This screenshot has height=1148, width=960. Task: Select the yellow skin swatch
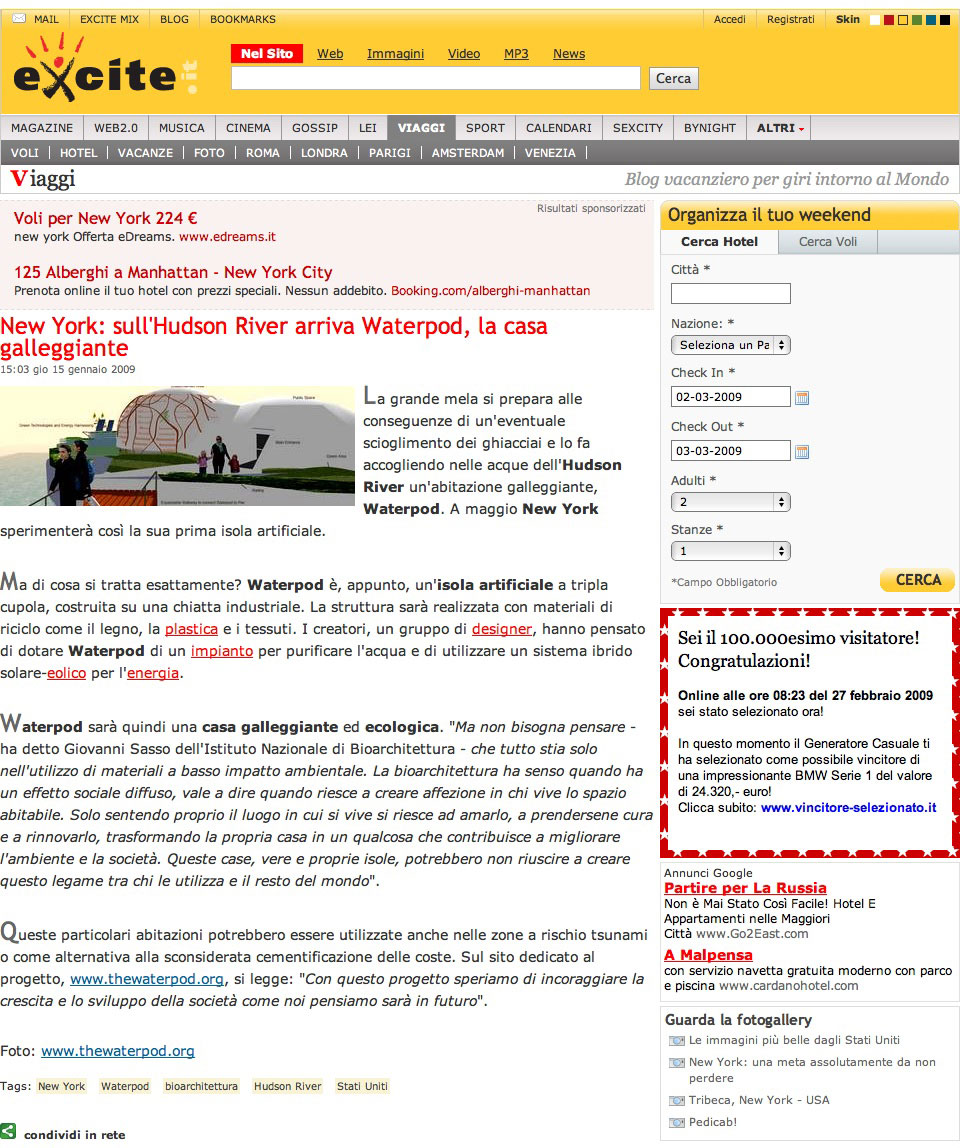903,20
